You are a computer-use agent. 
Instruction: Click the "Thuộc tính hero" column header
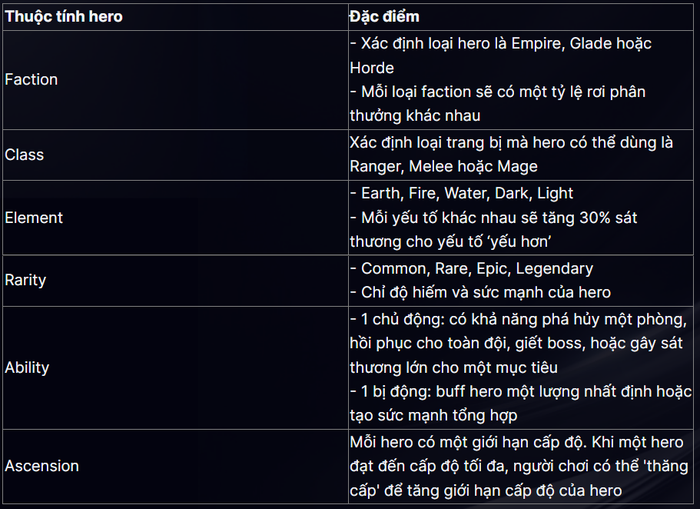pos(63,17)
